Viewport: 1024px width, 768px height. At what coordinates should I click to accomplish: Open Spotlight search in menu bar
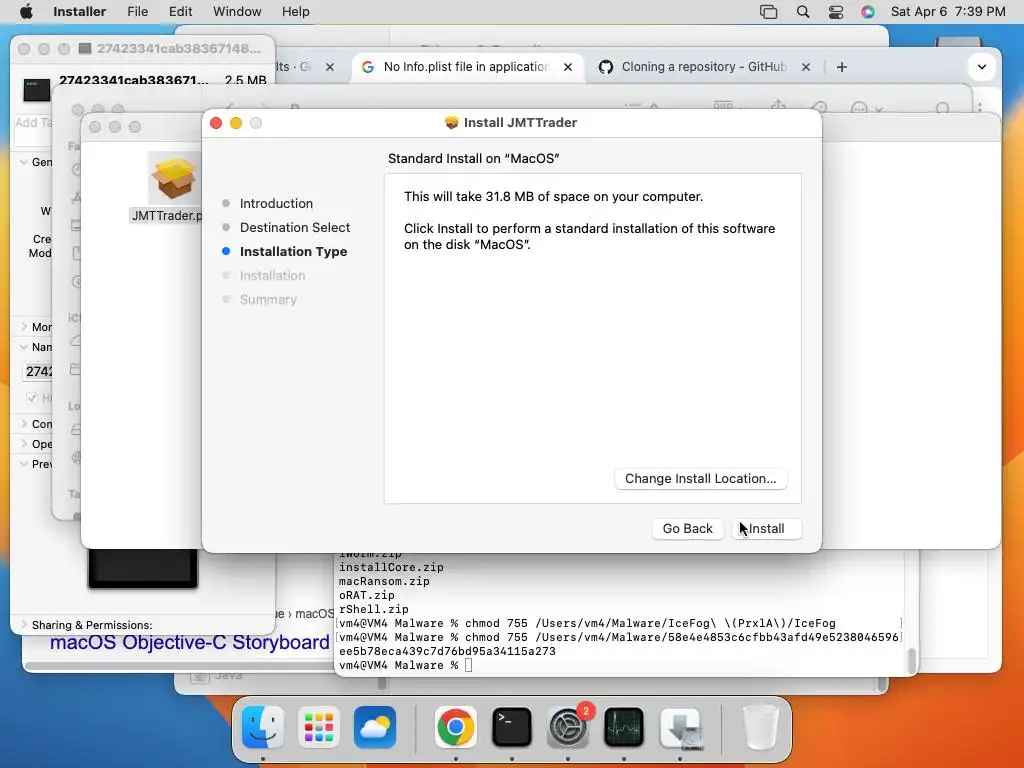[x=803, y=12]
